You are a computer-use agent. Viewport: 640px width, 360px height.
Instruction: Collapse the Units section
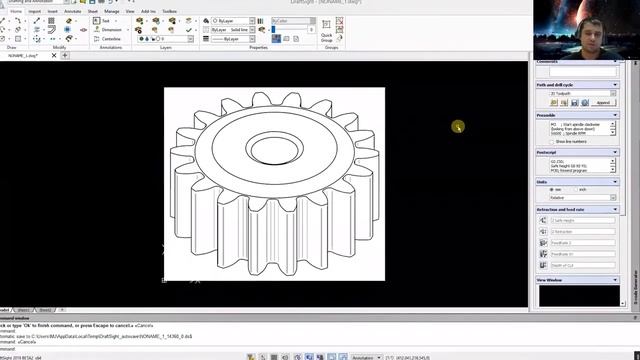[x=615, y=182]
